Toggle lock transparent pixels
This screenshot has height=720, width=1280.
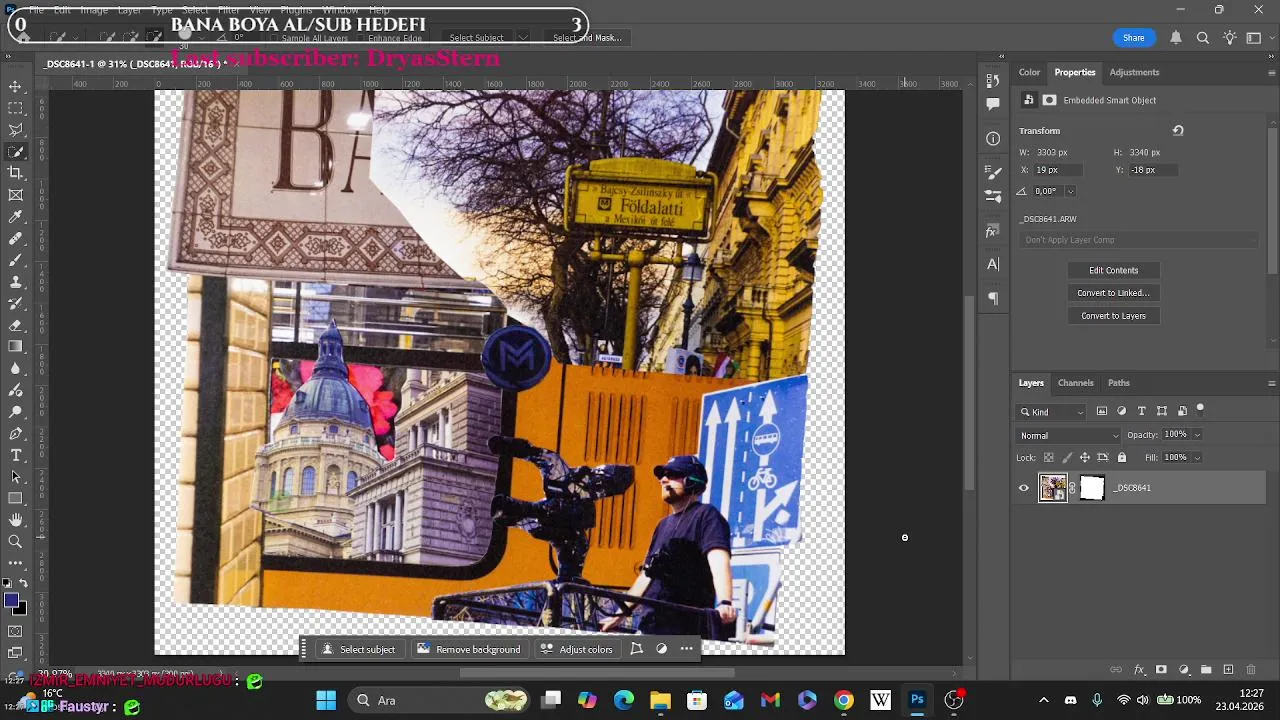pos(1048,458)
